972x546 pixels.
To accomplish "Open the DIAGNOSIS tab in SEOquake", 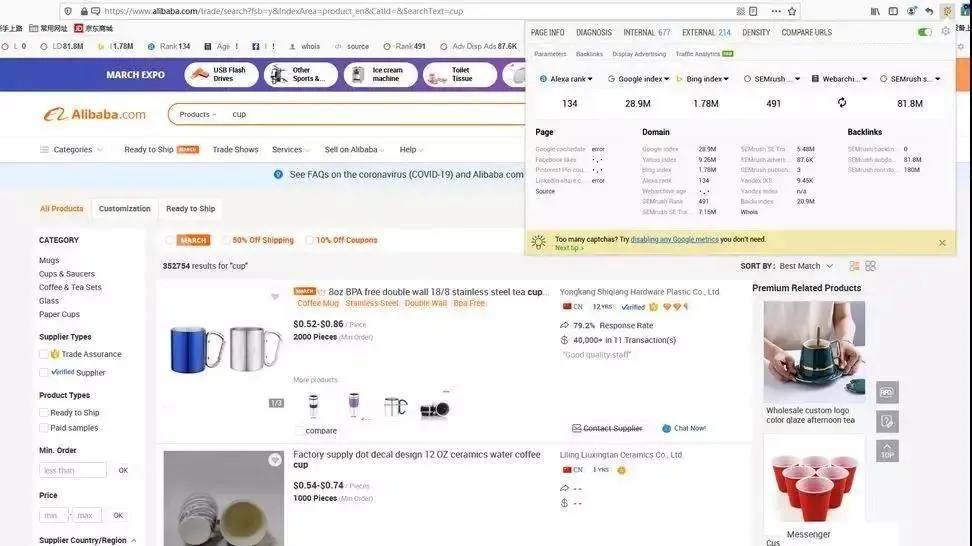I will pyautogui.click(x=594, y=33).
